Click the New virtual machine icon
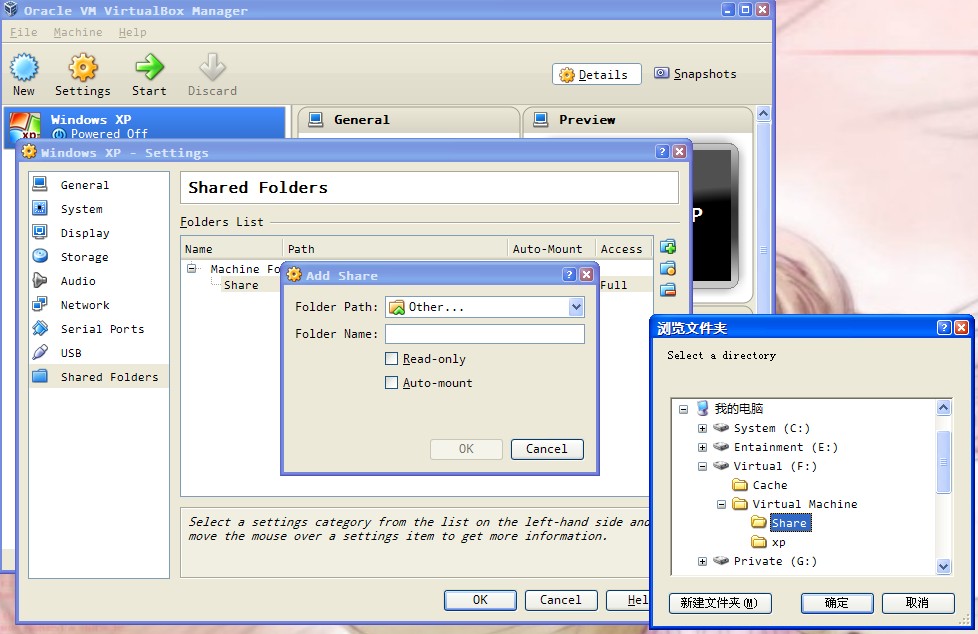978x634 pixels. point(24,67)
